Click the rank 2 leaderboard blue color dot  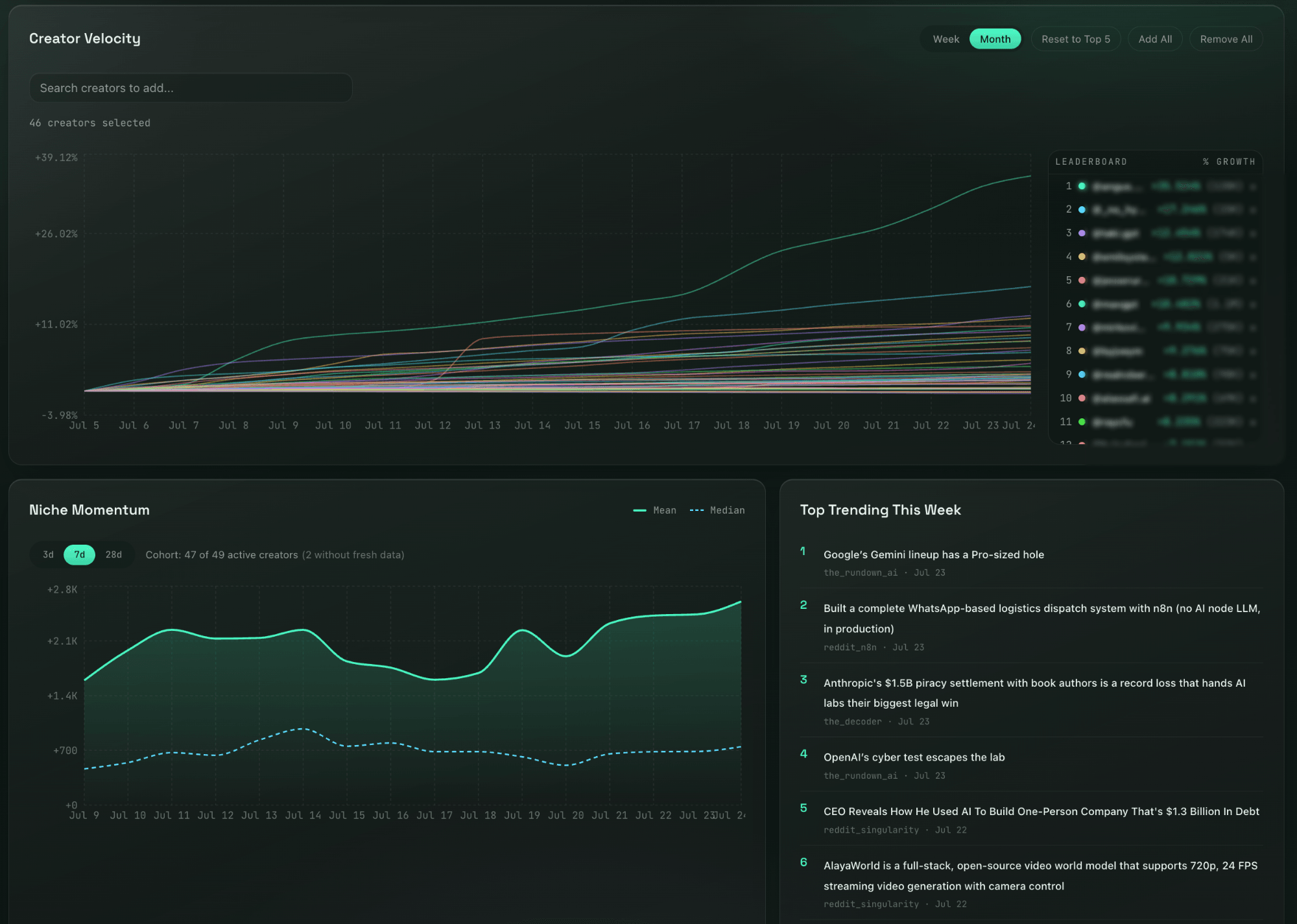[1082, 209]
